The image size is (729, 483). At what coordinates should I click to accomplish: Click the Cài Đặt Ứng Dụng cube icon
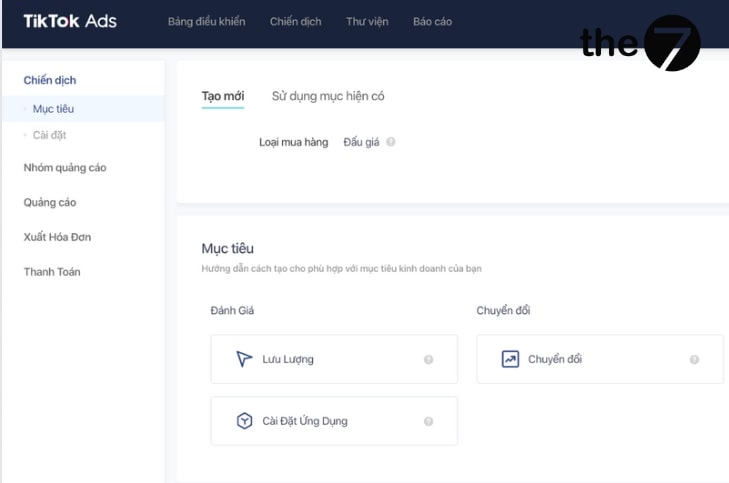[244, 421]
